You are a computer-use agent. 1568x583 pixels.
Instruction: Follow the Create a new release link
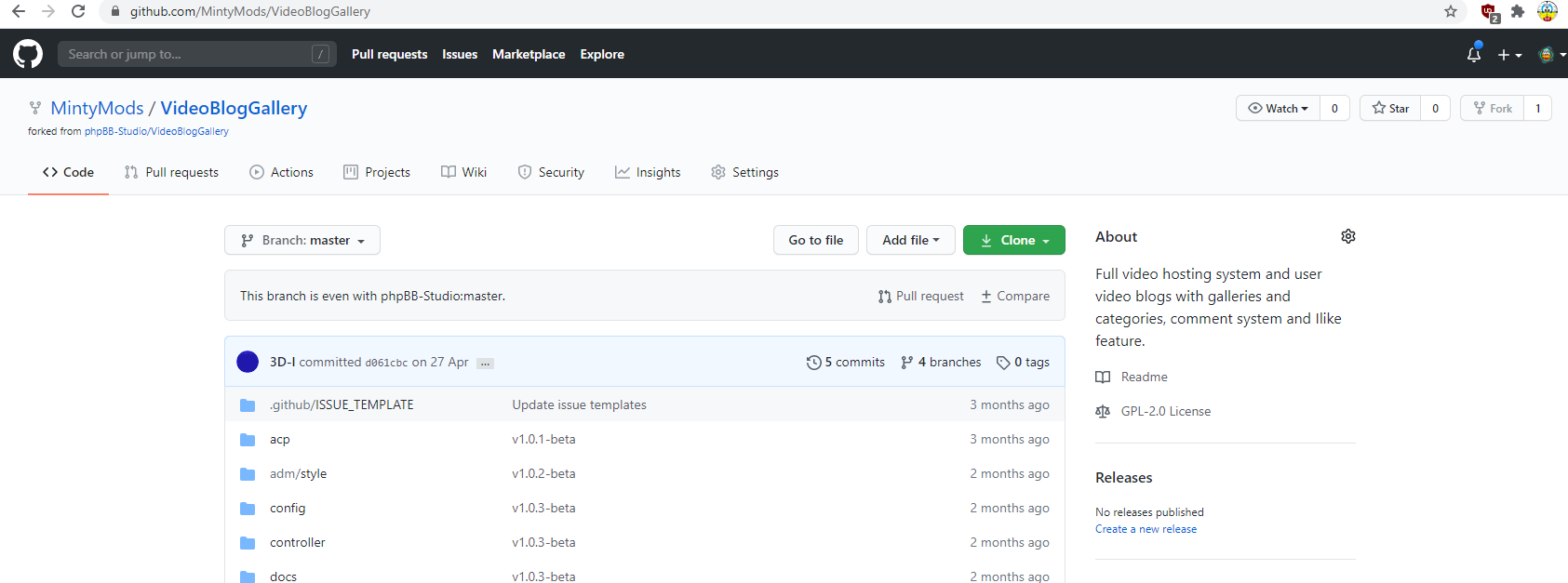tap(1146, 529)
